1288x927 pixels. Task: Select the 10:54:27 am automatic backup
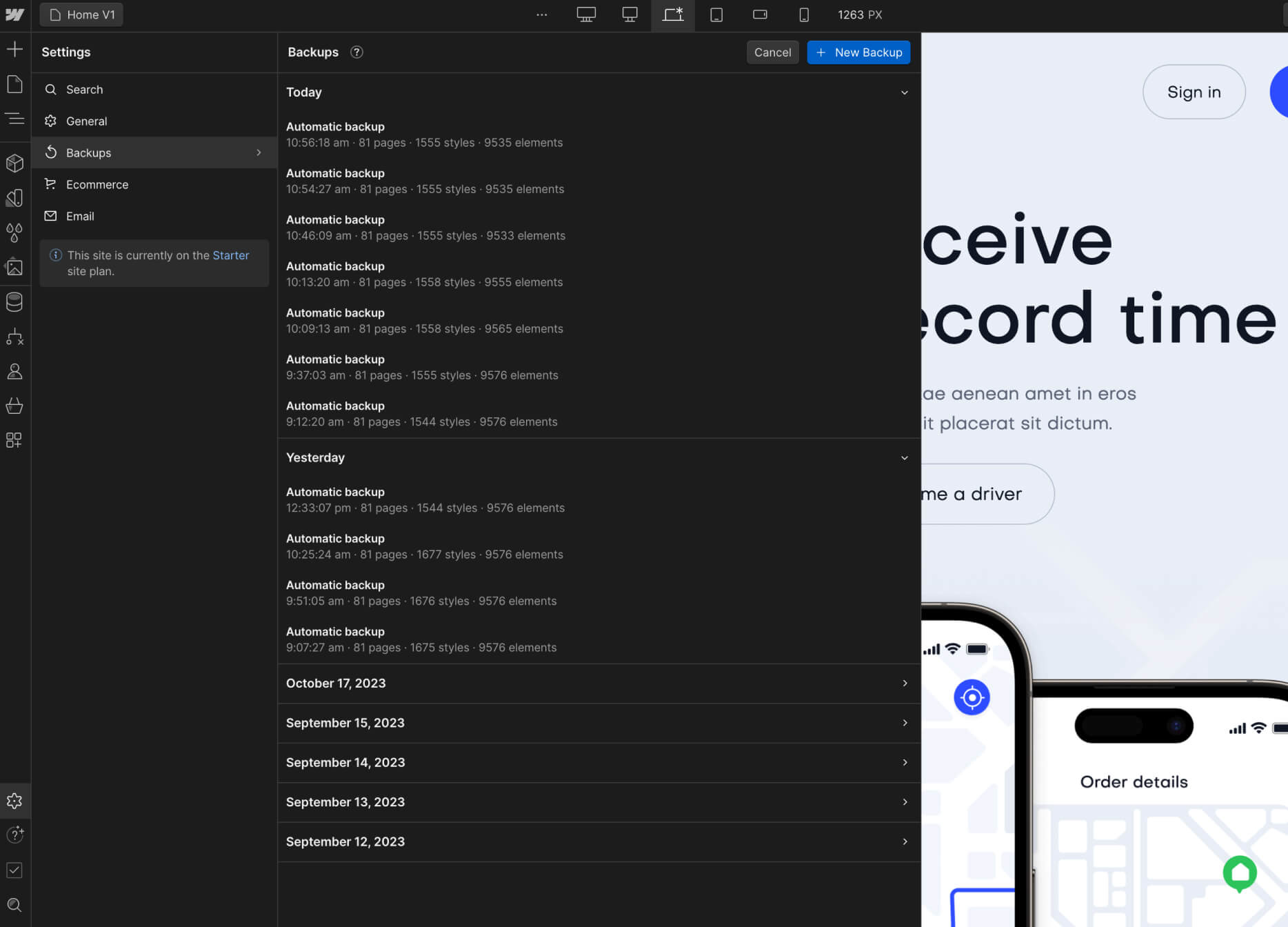coord(598,181)
